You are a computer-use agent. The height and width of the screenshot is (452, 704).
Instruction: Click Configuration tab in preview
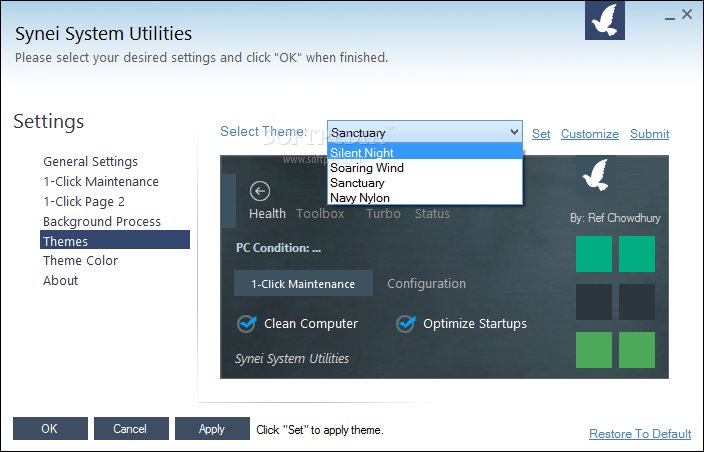coord(427,284)
